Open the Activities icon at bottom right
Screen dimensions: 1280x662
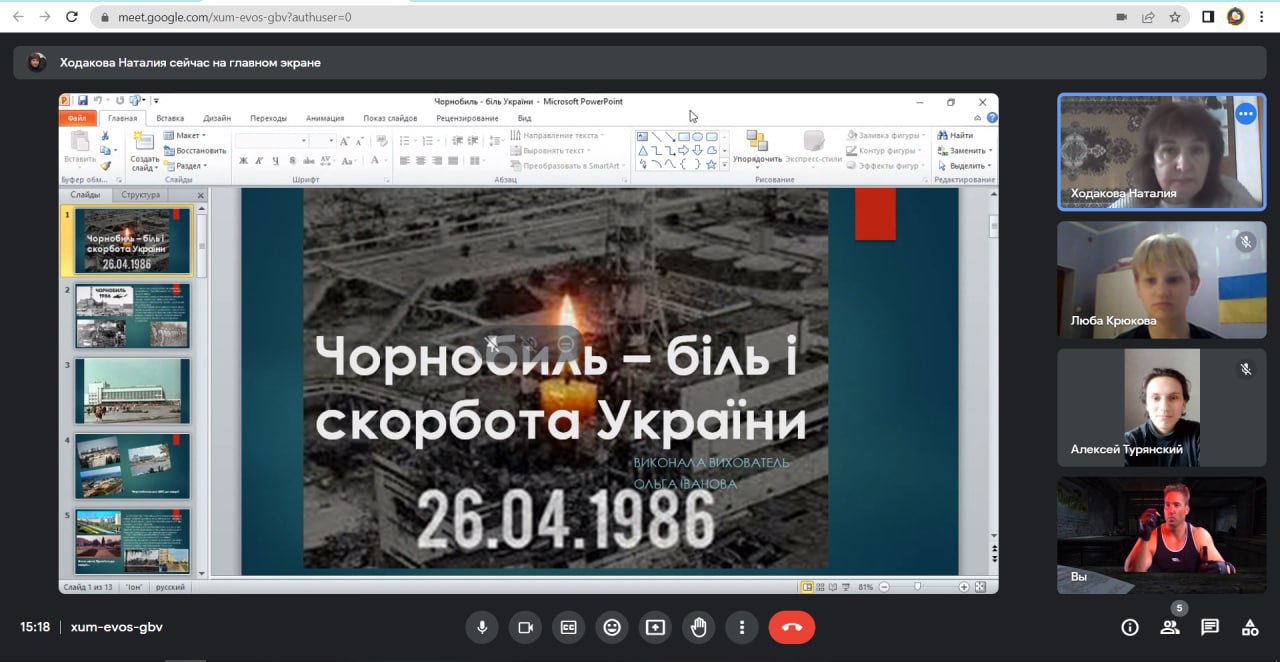click(x=1250, y=627)
